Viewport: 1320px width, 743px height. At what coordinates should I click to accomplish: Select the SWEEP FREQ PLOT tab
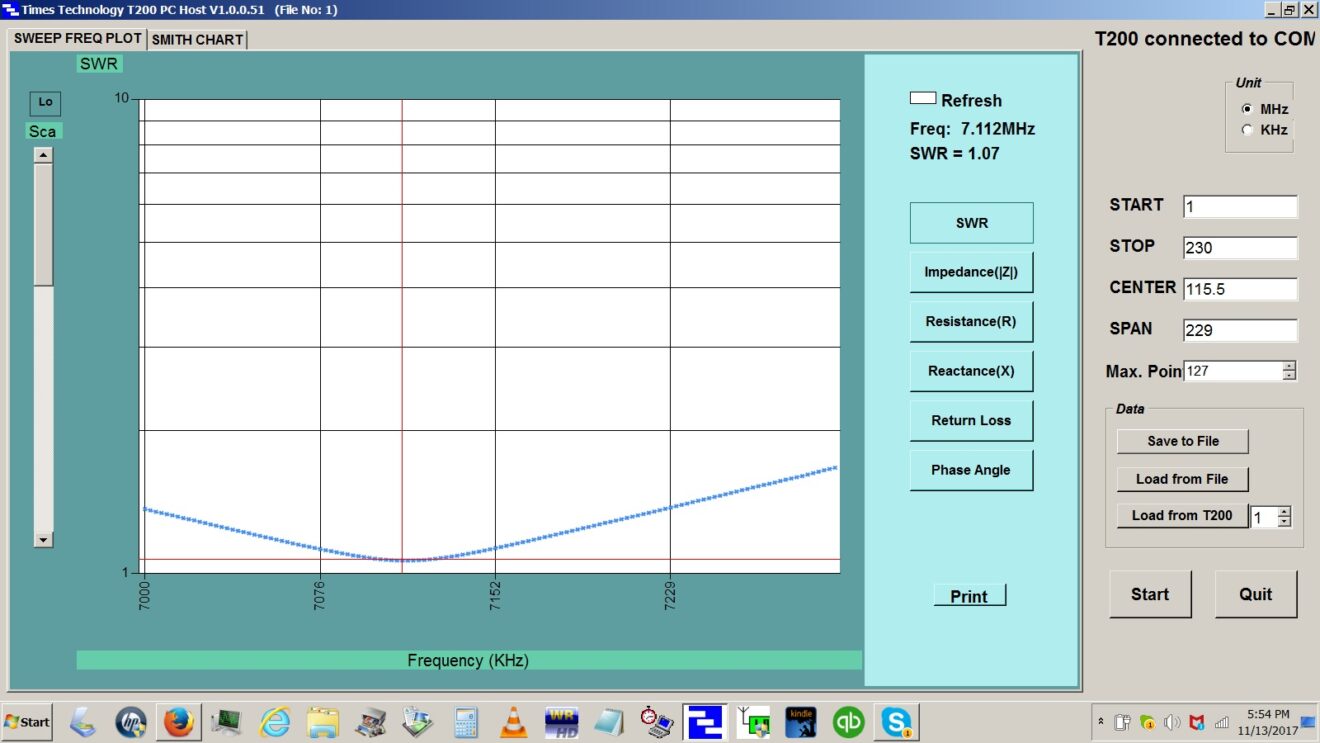coord(78,38)
